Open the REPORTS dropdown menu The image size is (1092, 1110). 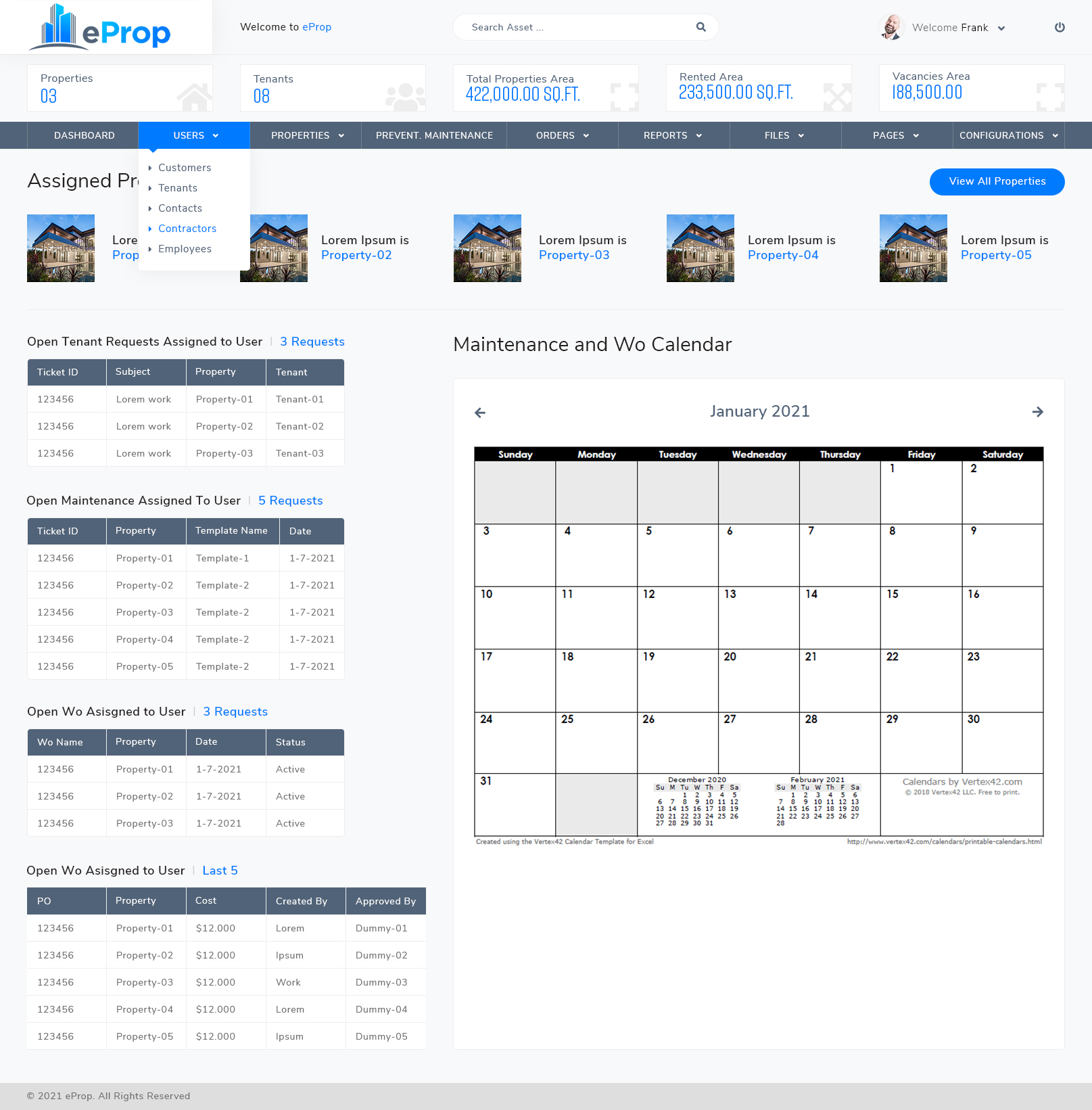[x=672, y=135]
